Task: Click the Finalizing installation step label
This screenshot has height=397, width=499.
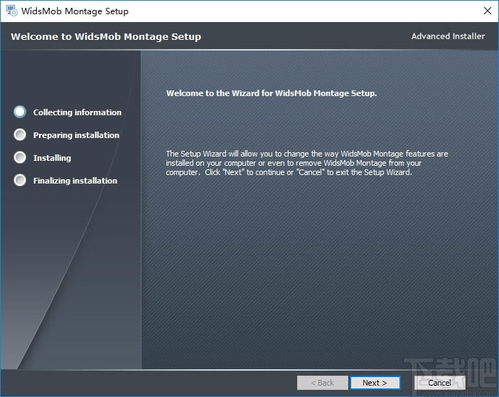Action: [x=75, y=181]
